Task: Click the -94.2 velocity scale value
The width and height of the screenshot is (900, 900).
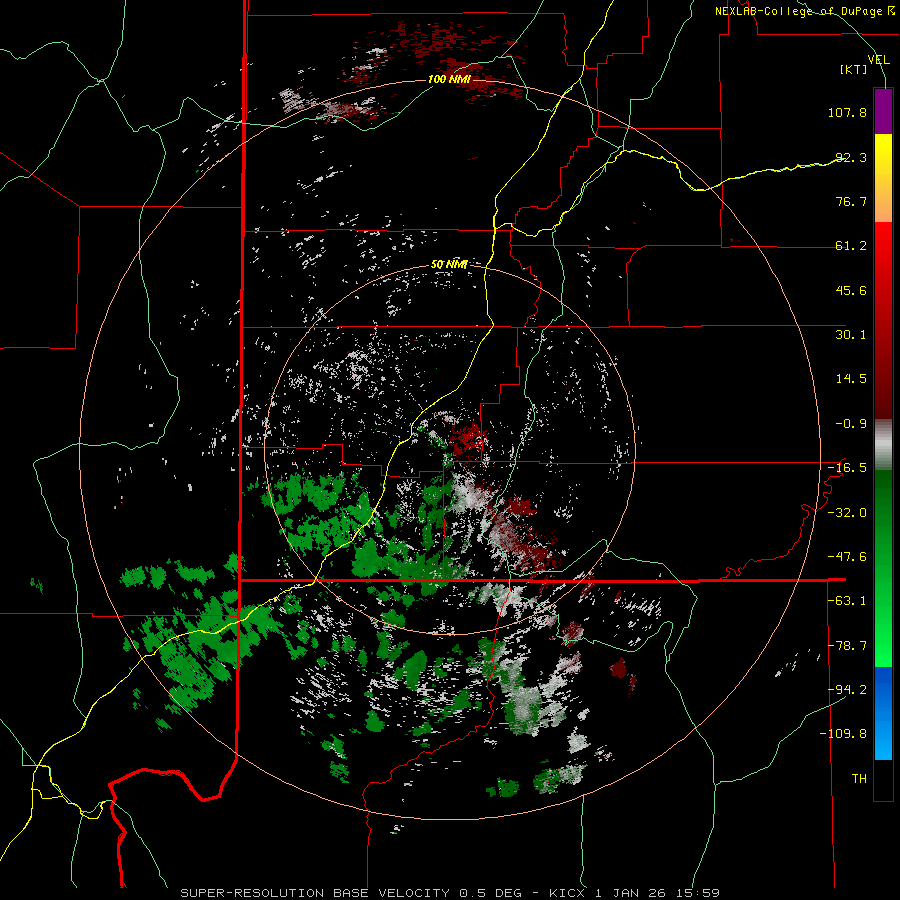Action: [847, 690]
